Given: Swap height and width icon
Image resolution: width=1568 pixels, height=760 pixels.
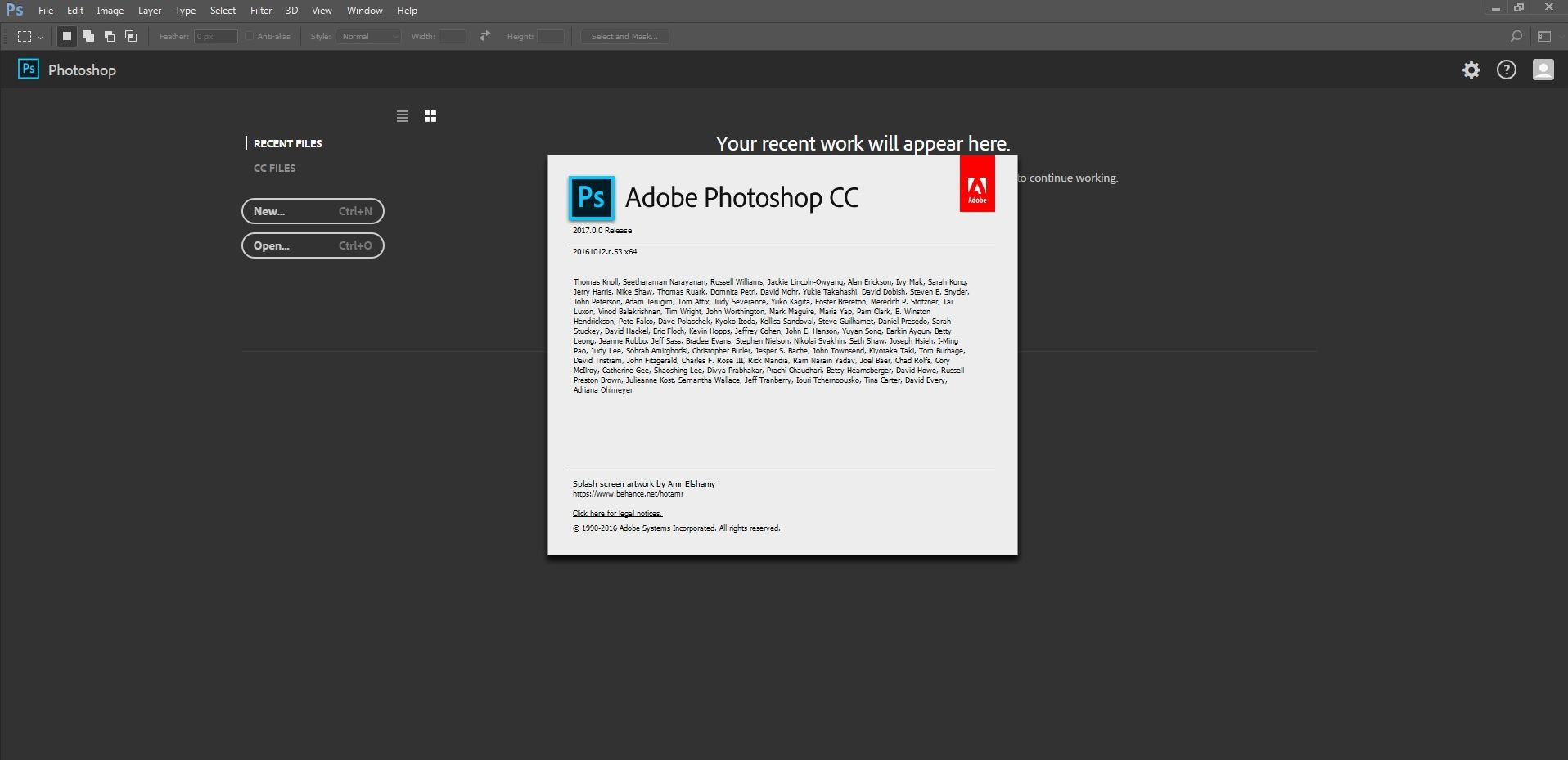Looking at the screenshot, I should click(x=485, y=36).
